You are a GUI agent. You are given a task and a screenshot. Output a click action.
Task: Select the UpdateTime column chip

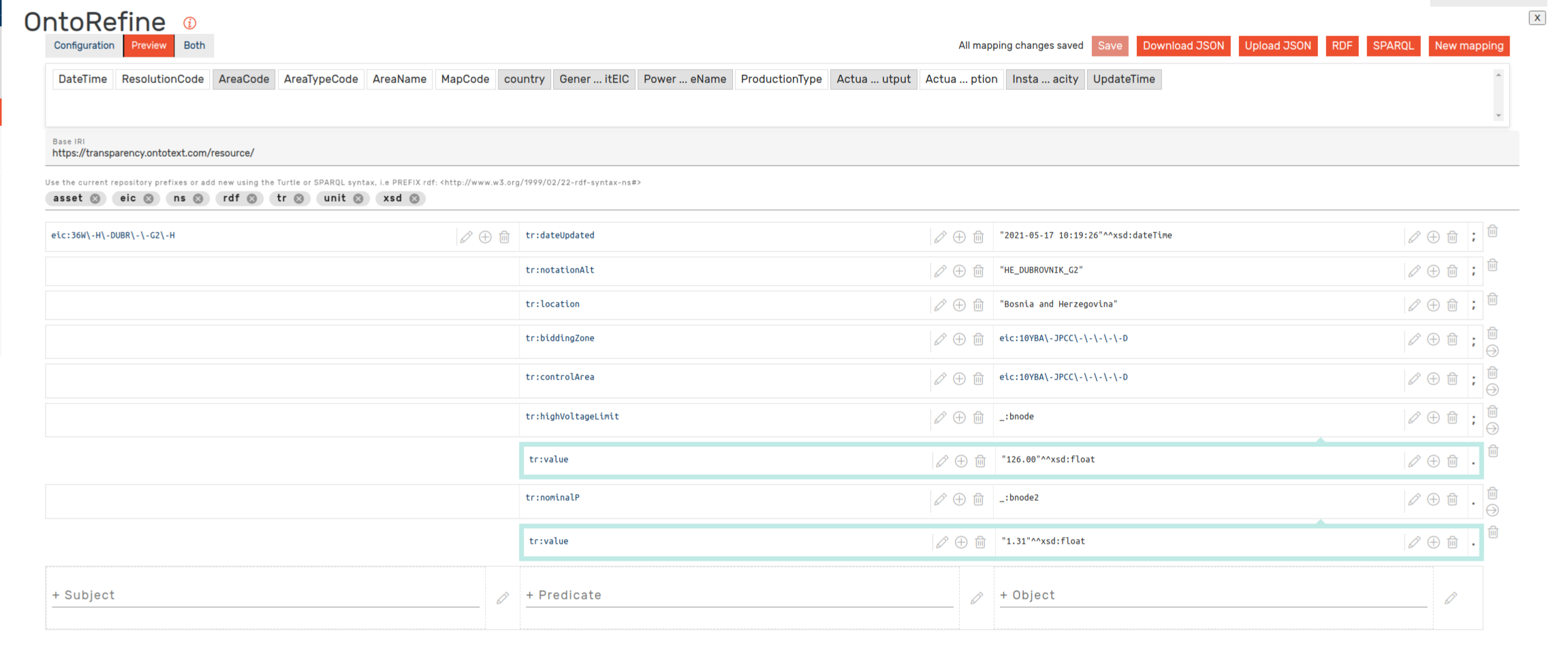(x=1124, y=79)
